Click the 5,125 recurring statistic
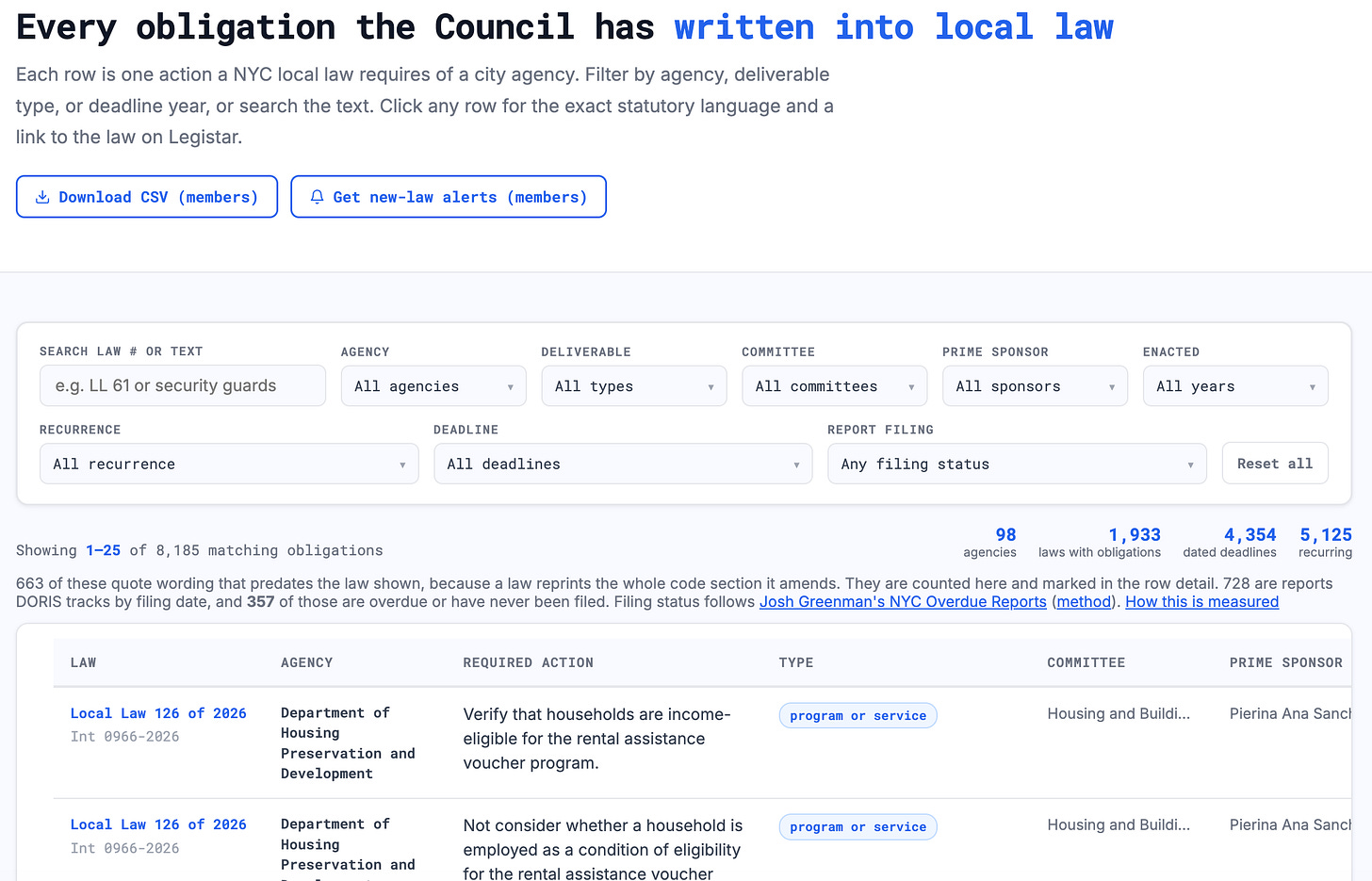1372x881 pixels. [1325, 542]
